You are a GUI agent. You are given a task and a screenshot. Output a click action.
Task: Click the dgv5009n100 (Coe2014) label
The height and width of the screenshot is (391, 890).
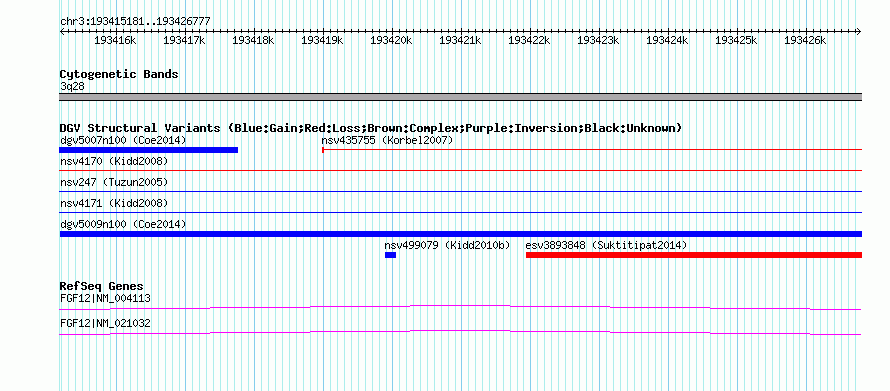pos(123,224)
